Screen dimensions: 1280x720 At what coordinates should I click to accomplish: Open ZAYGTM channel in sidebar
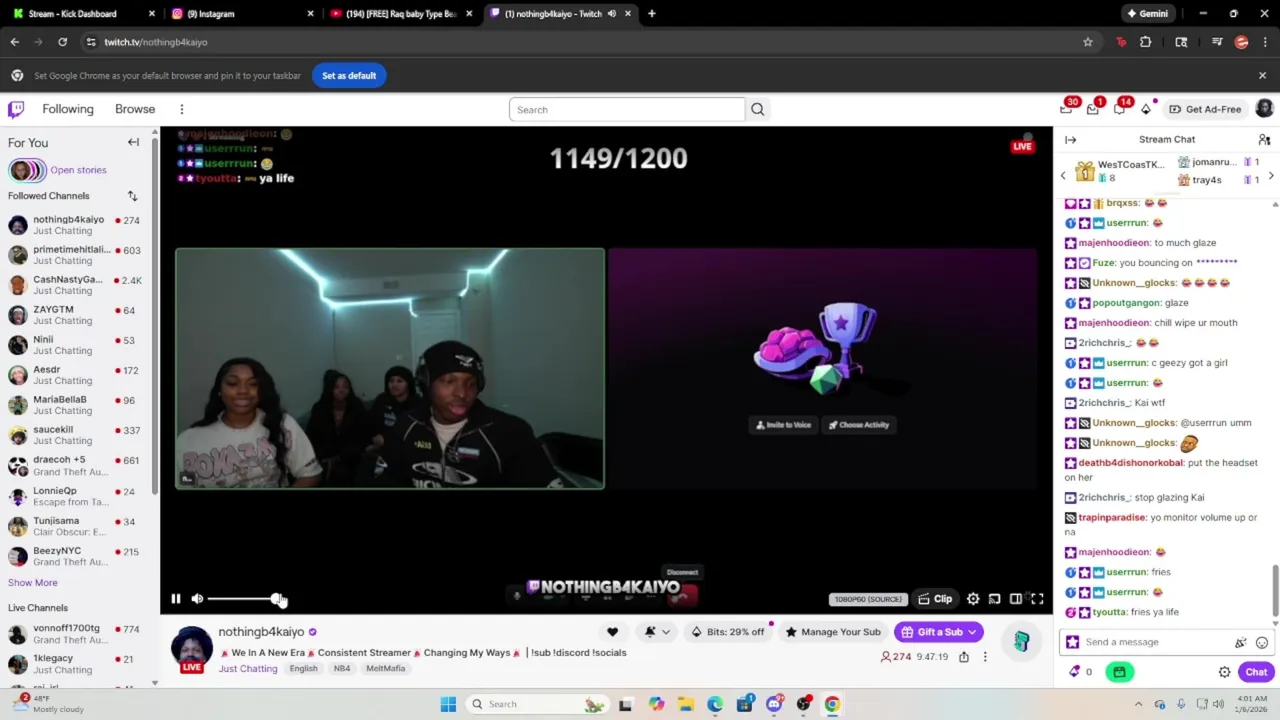point(78,315)
